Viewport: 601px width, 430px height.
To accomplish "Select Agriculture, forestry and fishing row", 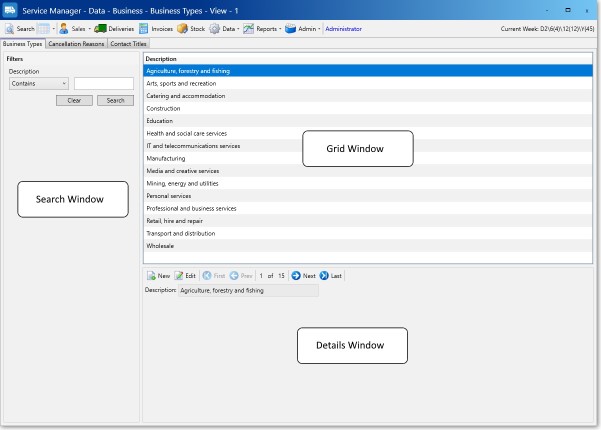I will pyautogui.click(x=368, y=71).
